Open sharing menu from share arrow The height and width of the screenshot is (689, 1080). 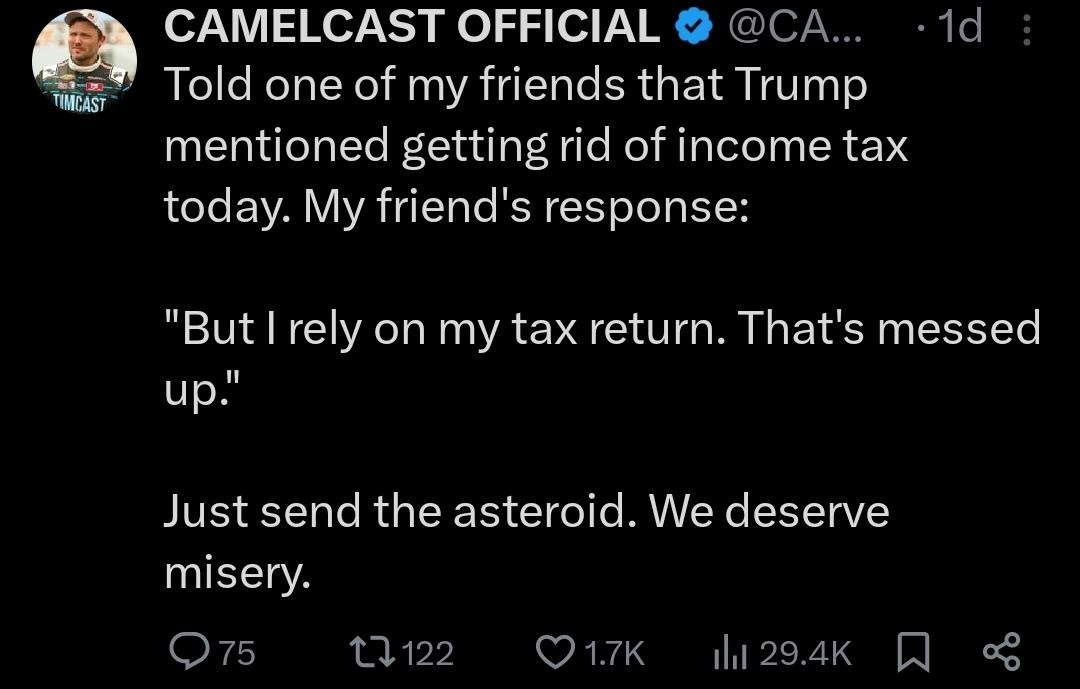pyautogui.click(x=1005, y=651)
